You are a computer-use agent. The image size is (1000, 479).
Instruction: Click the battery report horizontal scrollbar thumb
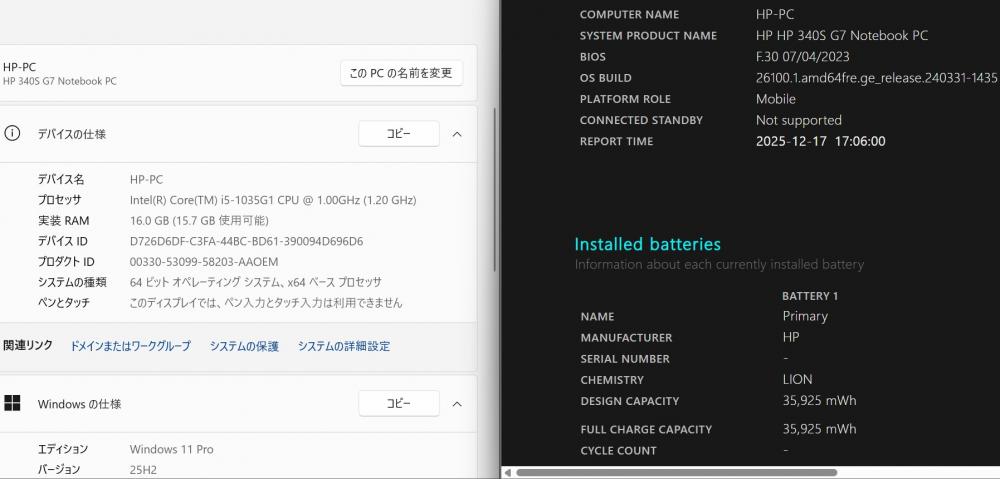(676, 473)
